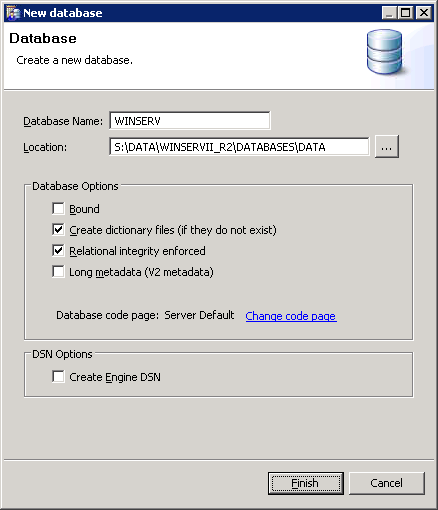The image size is (438, 510).
Task: Click the New database title bar text
Action: (x=63, y=13)
